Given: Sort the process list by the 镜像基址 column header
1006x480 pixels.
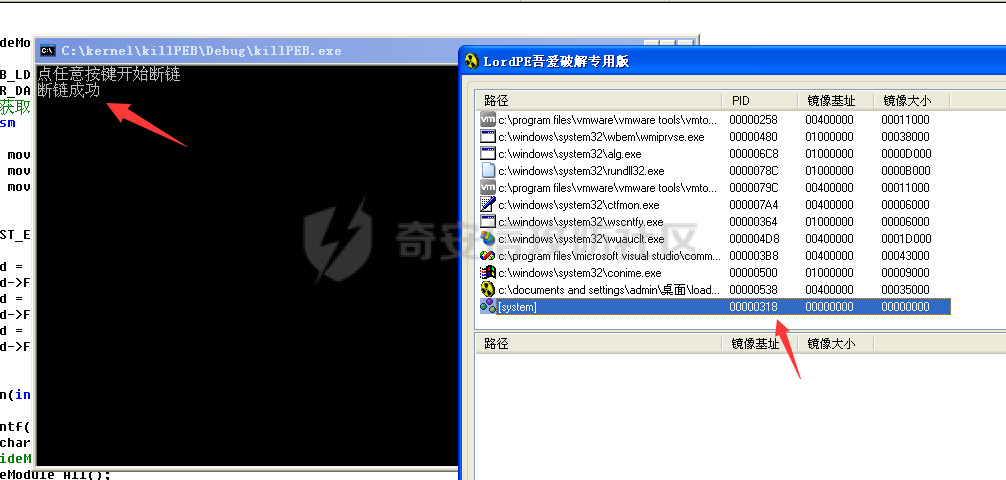Looking at the screenshot, I should [836, 101].
